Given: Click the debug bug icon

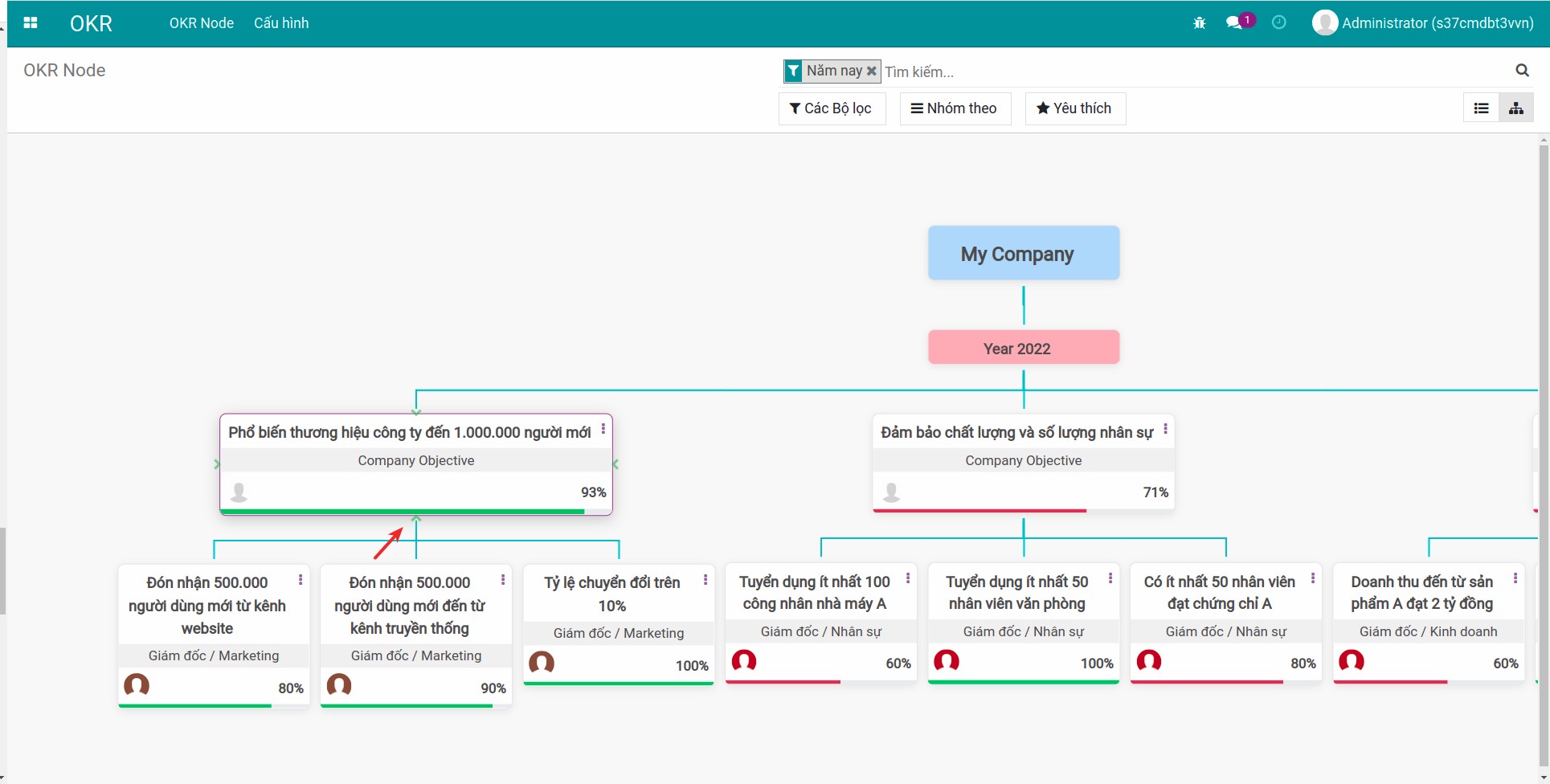Looking at the screenshot, I should click(1199, 23).
